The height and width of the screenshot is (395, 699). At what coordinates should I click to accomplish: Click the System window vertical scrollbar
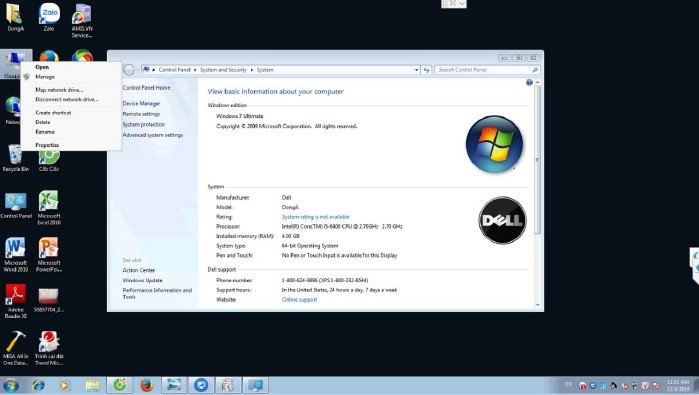point(537,160)
